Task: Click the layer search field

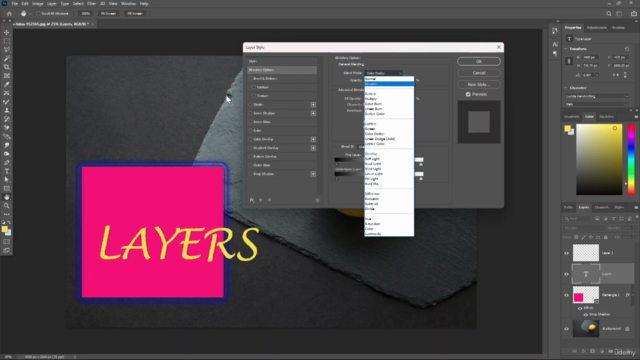Action: pos(578,219)
